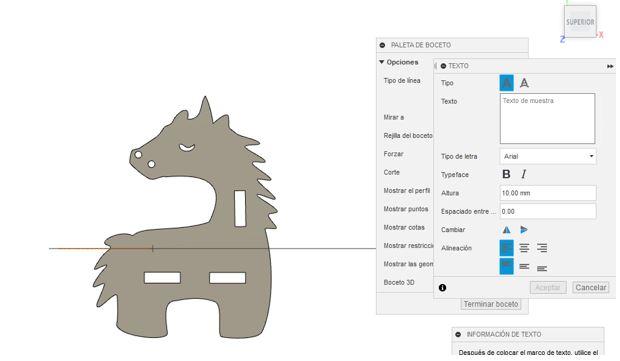Expand the TEXTO dialog with double arrows
The width and height of the screenshot is (620, 361).
(610, 66)
